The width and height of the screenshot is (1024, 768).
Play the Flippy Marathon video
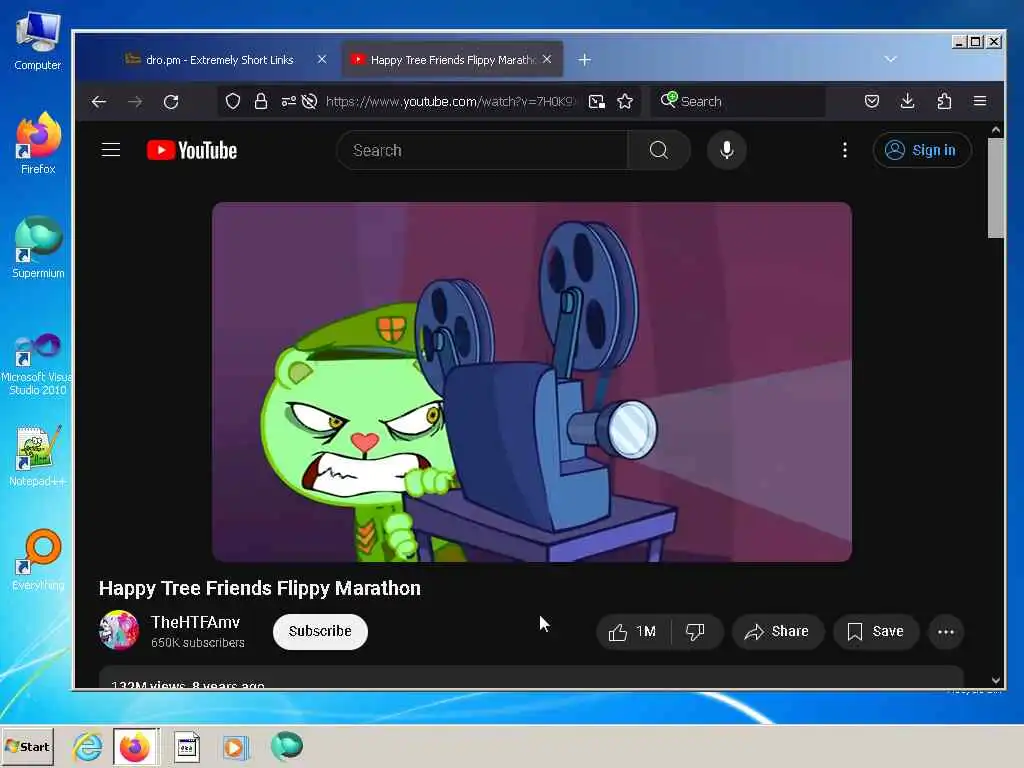532,382
